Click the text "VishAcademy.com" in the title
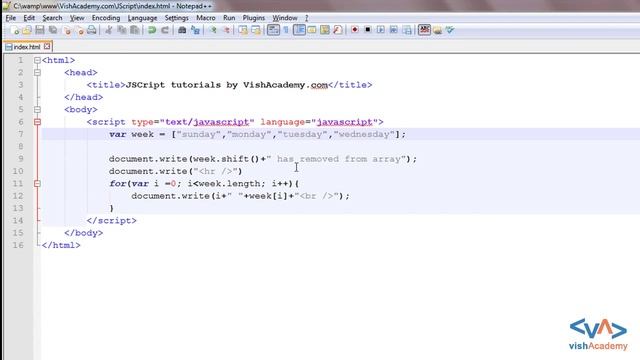This screenshot has height=360, width=640. click(x=286, y=85)
